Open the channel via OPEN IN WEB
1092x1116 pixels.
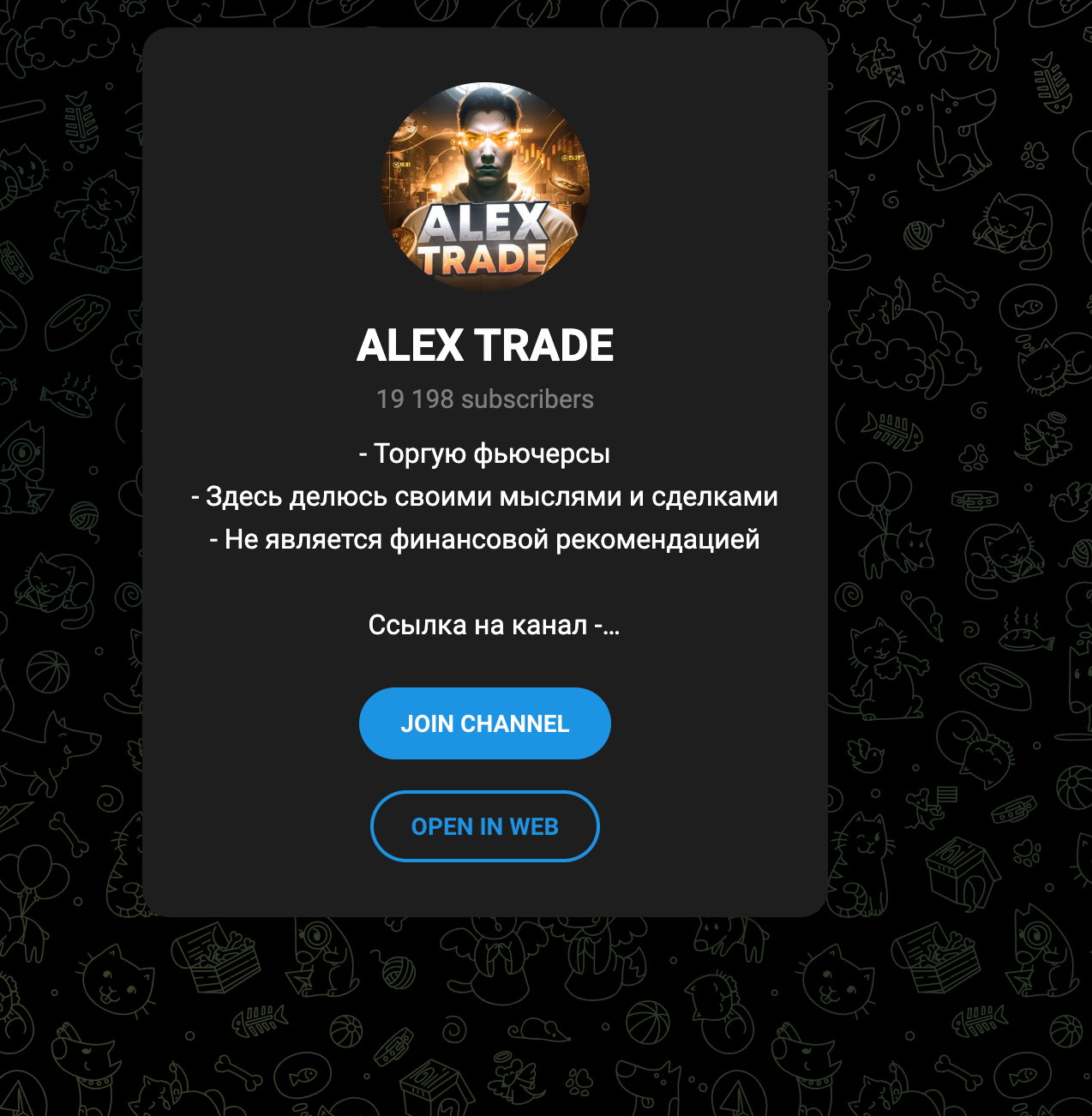click(485, 826)
